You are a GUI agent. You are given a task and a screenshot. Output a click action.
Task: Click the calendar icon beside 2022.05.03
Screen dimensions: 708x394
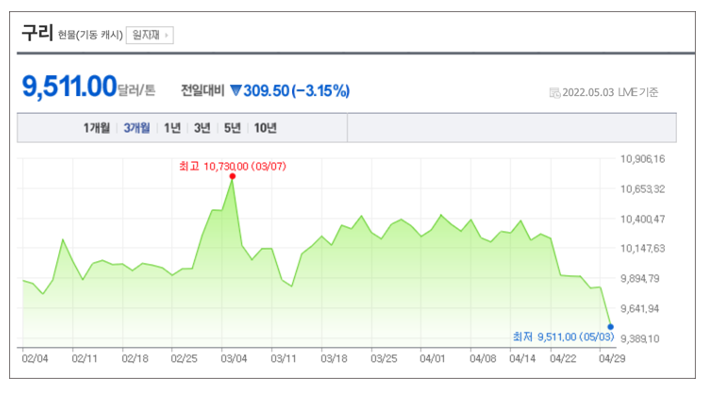point(554,93)
